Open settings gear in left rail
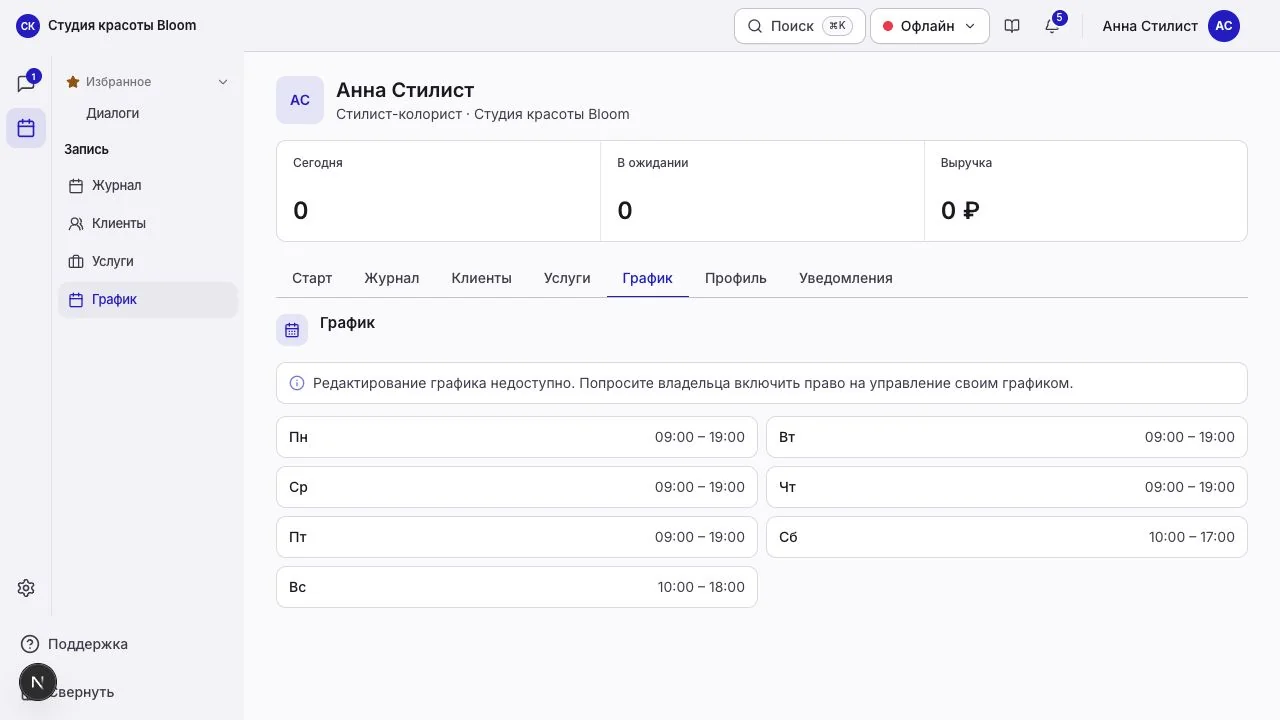This screenshot has width=1280, height=720. tap(26, 588)
